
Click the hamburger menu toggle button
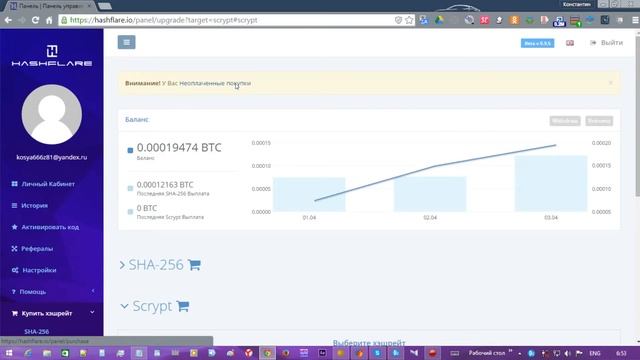tap(127, 42)
